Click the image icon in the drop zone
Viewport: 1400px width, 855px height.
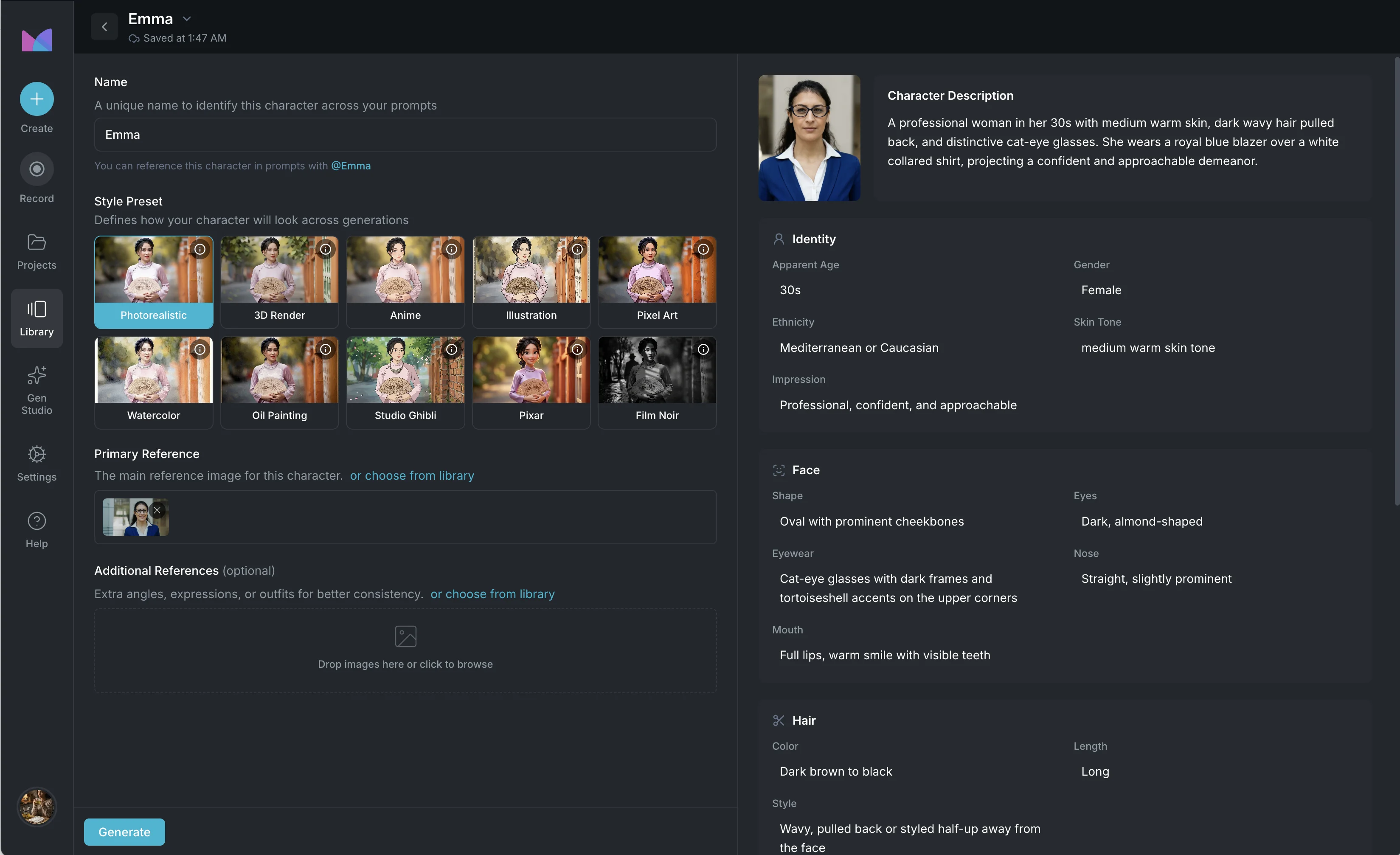pos(406,636)
